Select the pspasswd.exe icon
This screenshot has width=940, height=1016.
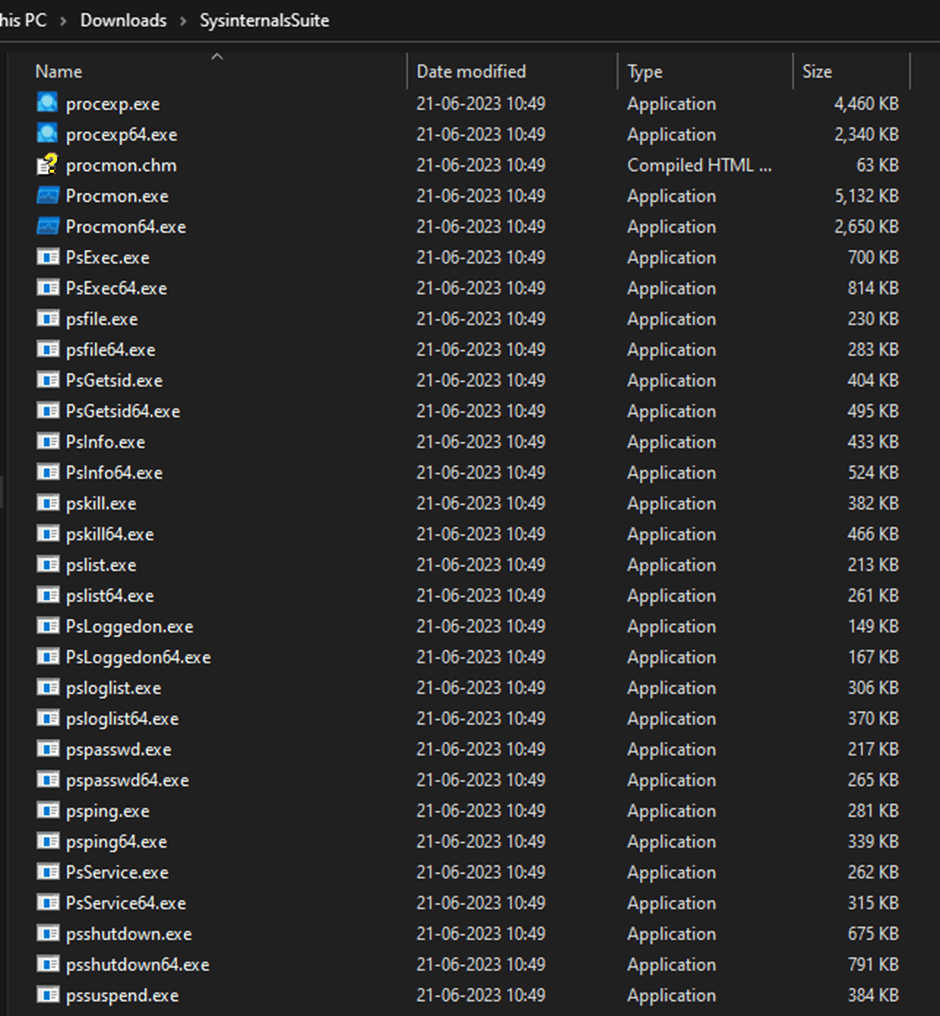tap(47, 749)
